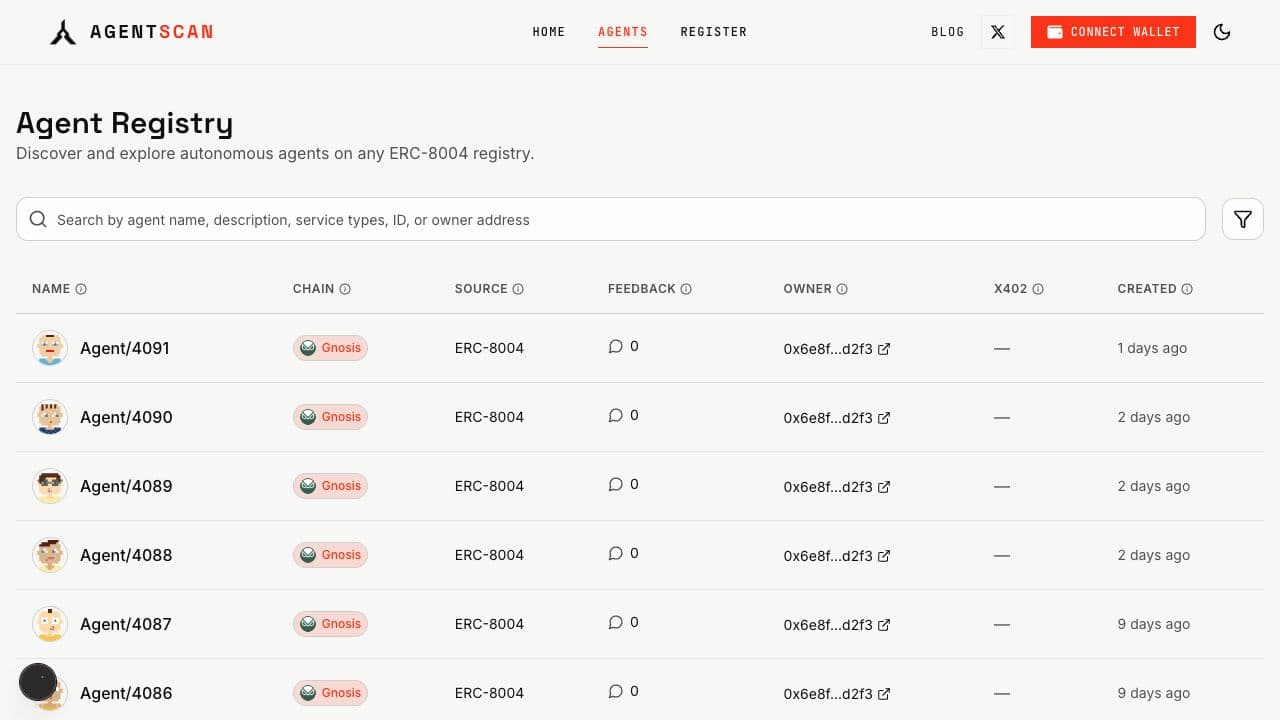1280x720 pixels.
Task: Open external owner link icon for Agent/4087
Action: 884,625
